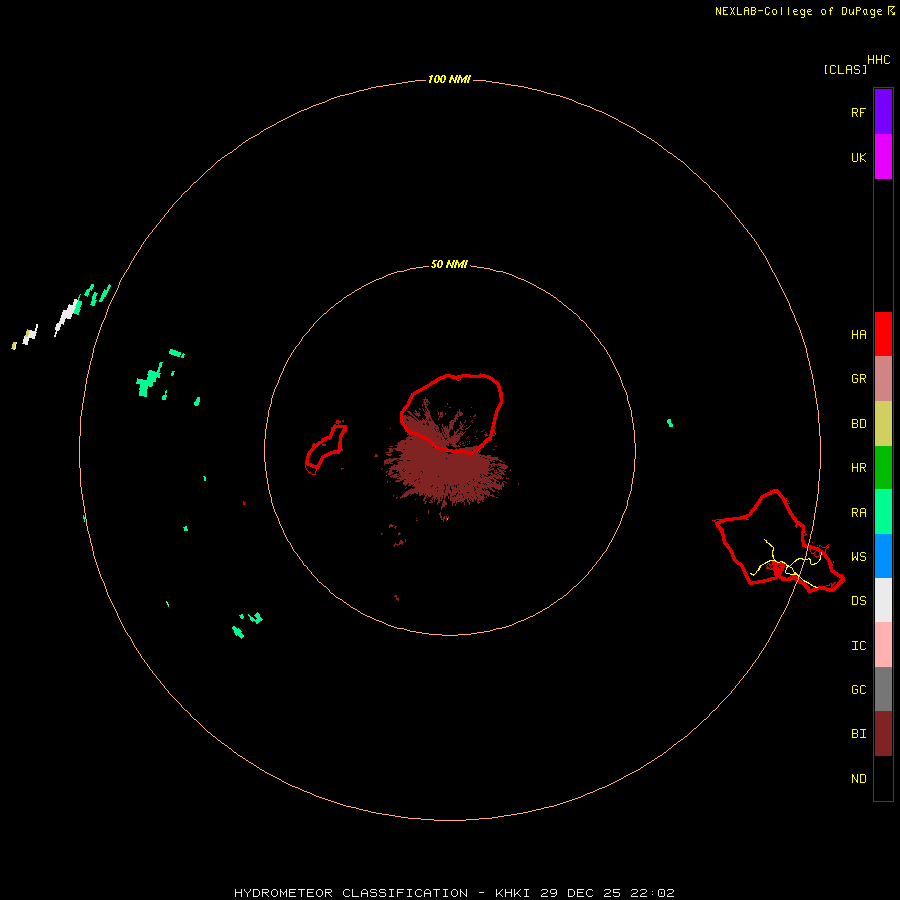Click the 100 NMI range ring label

coord(449,79)
